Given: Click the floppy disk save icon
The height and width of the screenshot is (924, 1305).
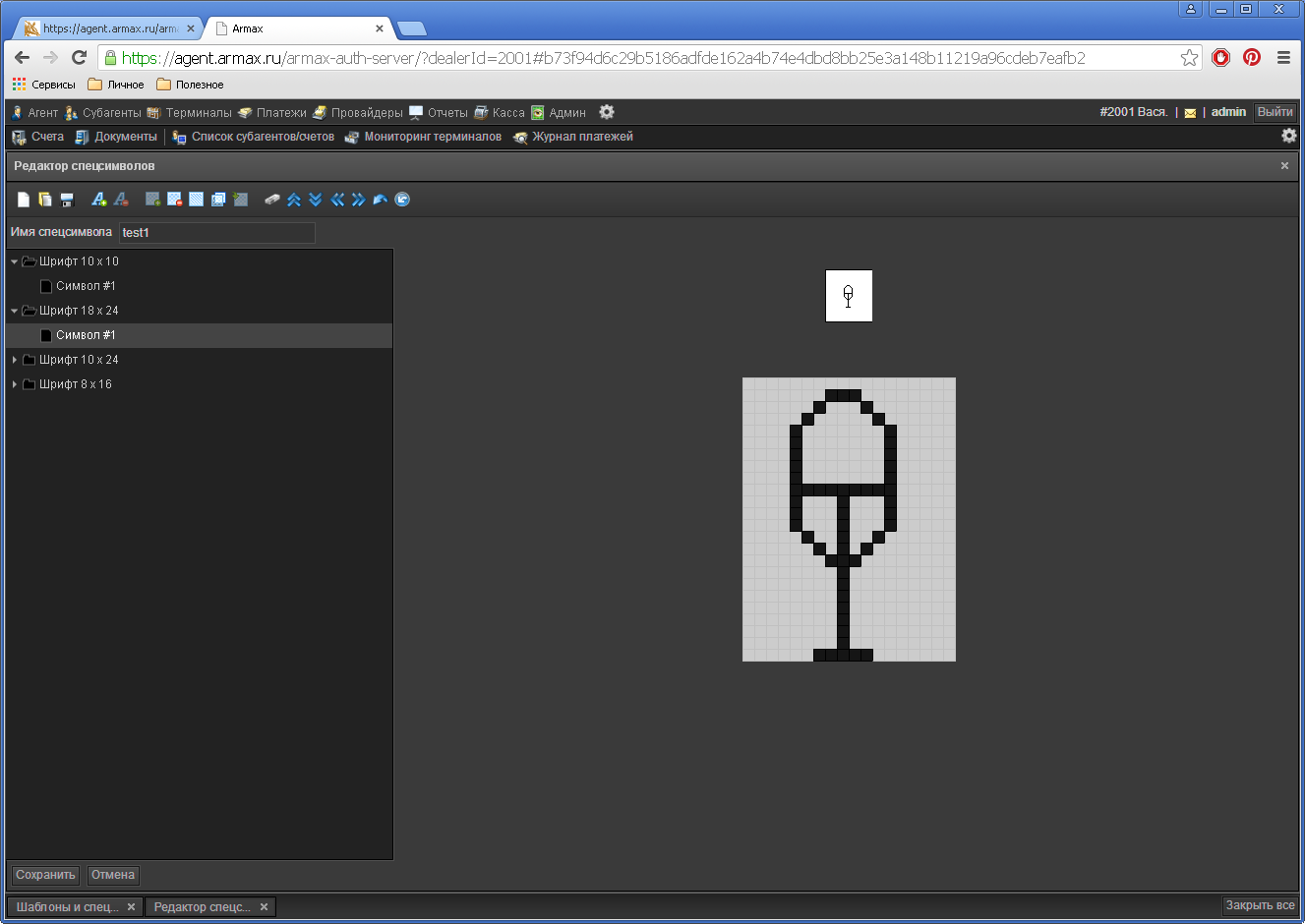Looking at the screenshot, I should pos(67,200).
